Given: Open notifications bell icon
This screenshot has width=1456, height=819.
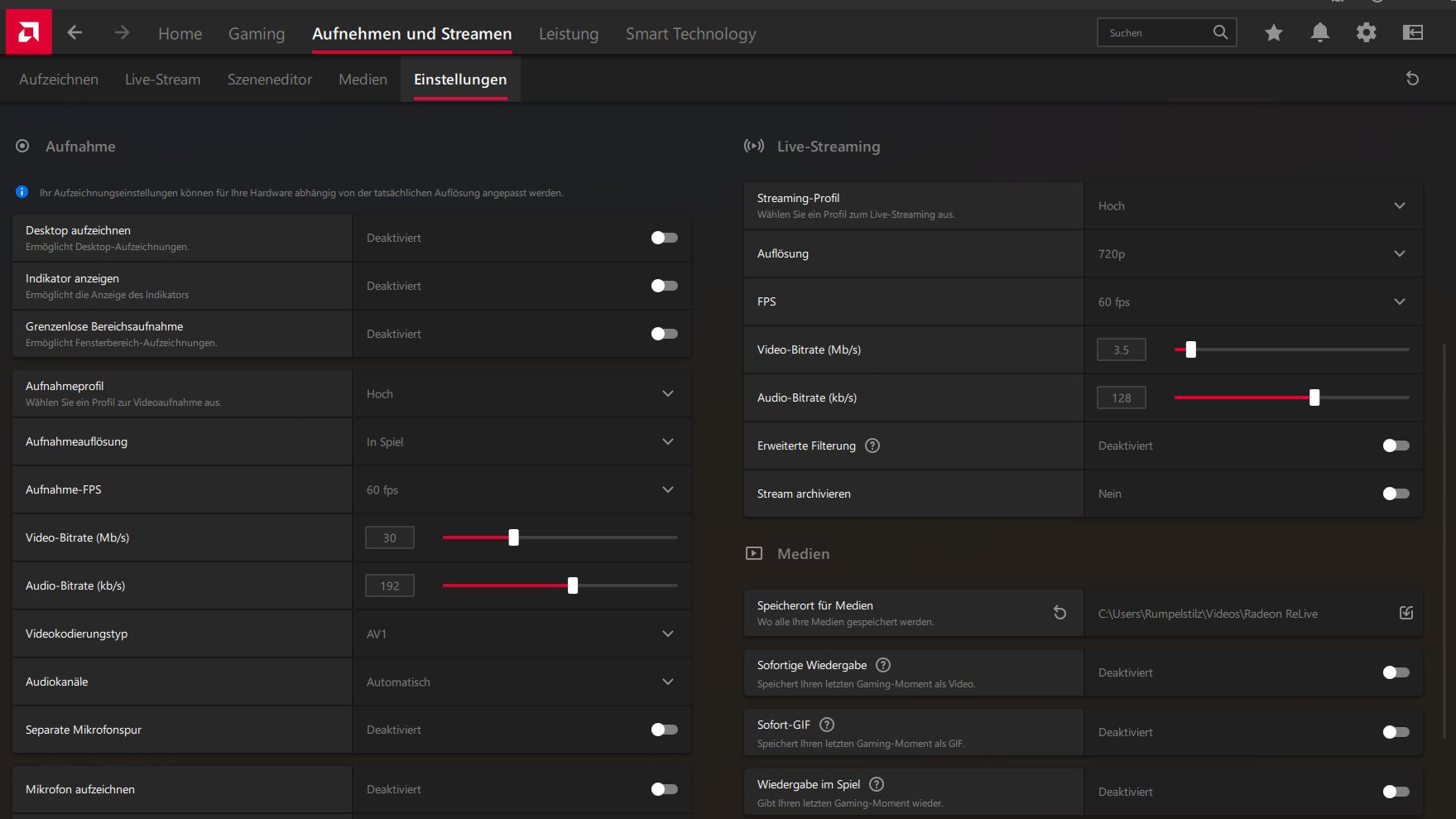Looking at the screenshot, I should tap(1319, 32).
